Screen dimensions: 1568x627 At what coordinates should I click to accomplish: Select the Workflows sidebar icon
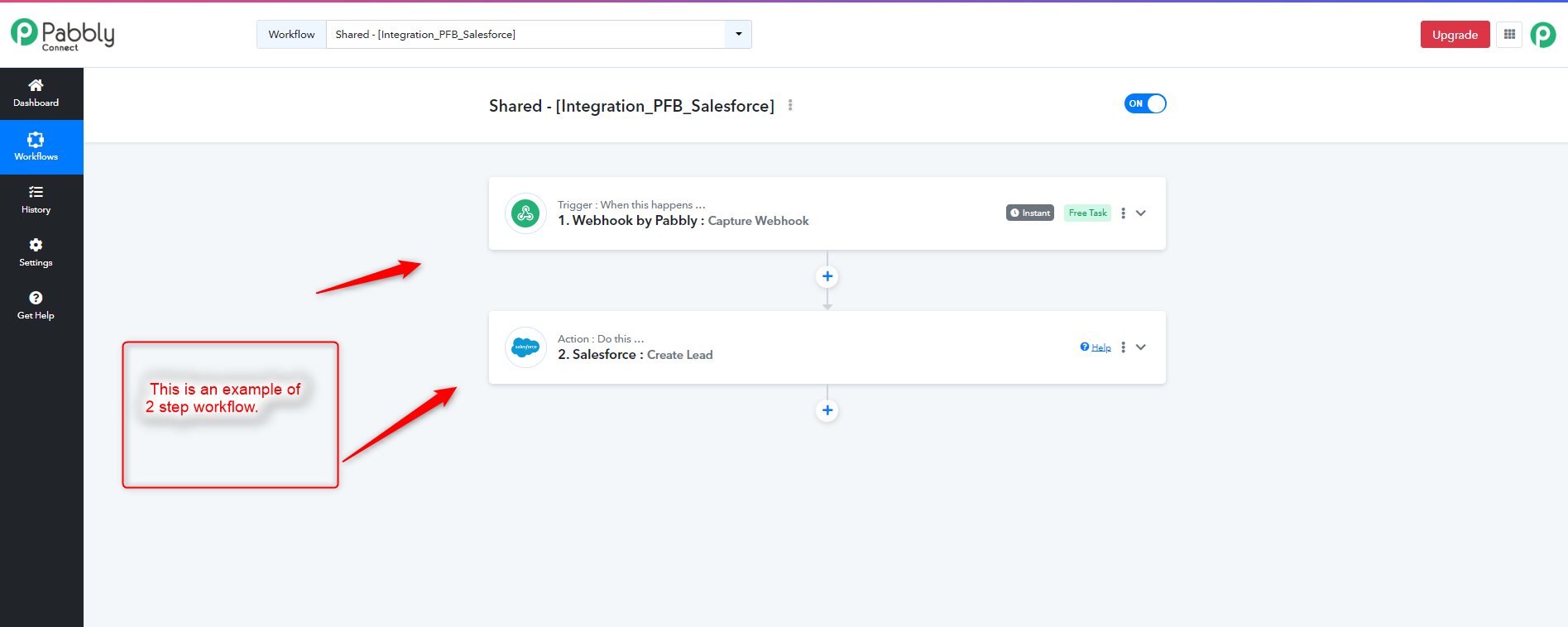point(36,139)
